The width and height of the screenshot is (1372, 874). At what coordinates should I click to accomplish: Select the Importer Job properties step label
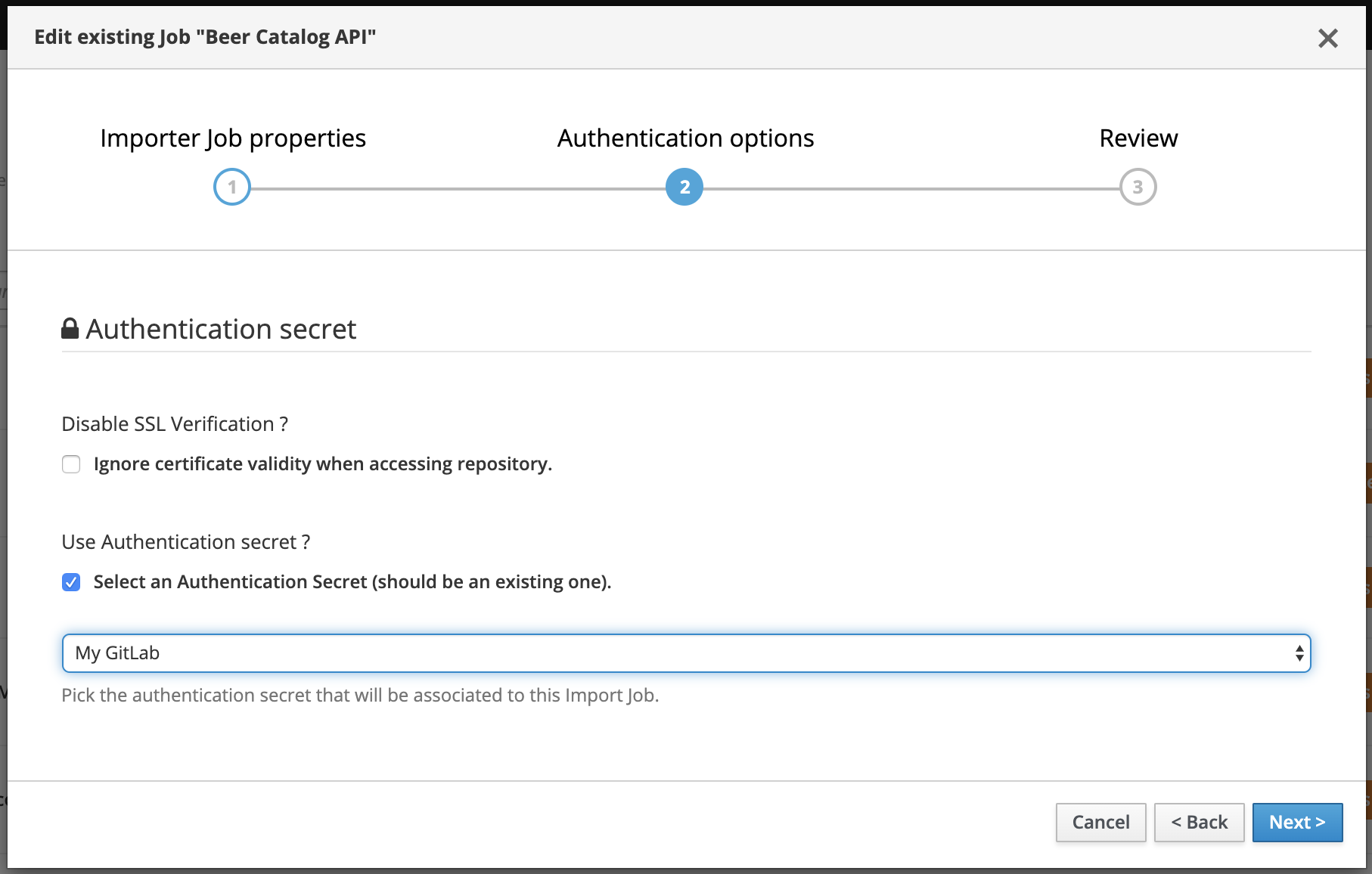pyautogui.click(x=233, y=138)
